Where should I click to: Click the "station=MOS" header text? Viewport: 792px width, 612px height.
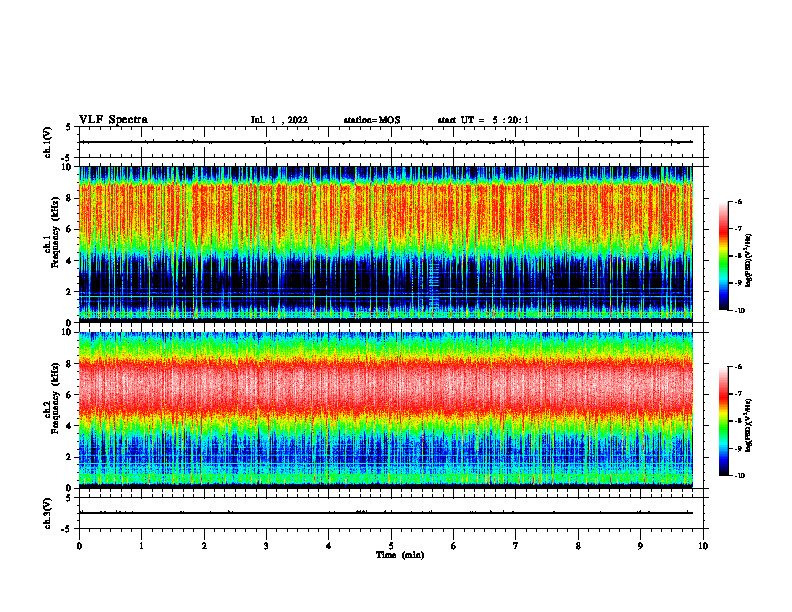372,120
